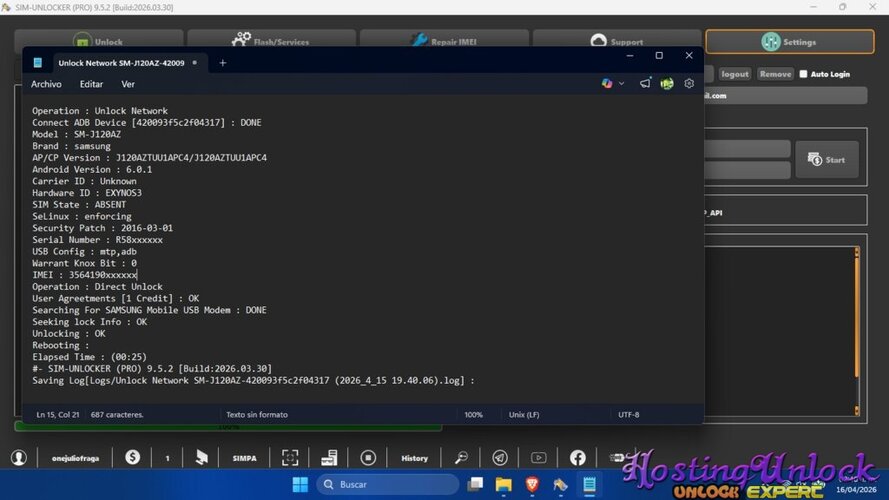Open Brave browser from the taskbar
Viewport: 889px width, 500px height.
[532, 485]
